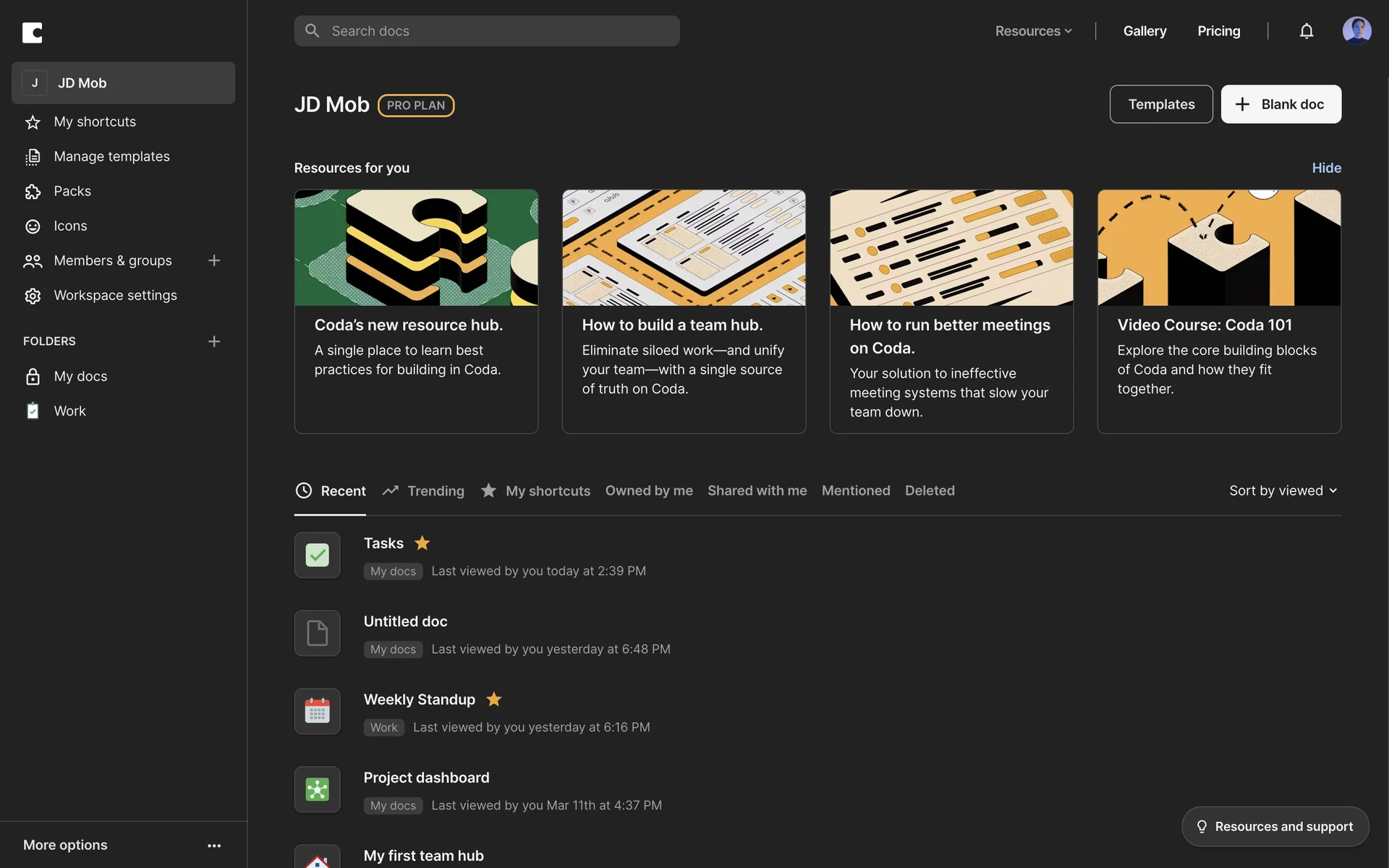The image size is (1389, 868).
Task: Switch to the Trending tab
Action: (x=423, y=491)
